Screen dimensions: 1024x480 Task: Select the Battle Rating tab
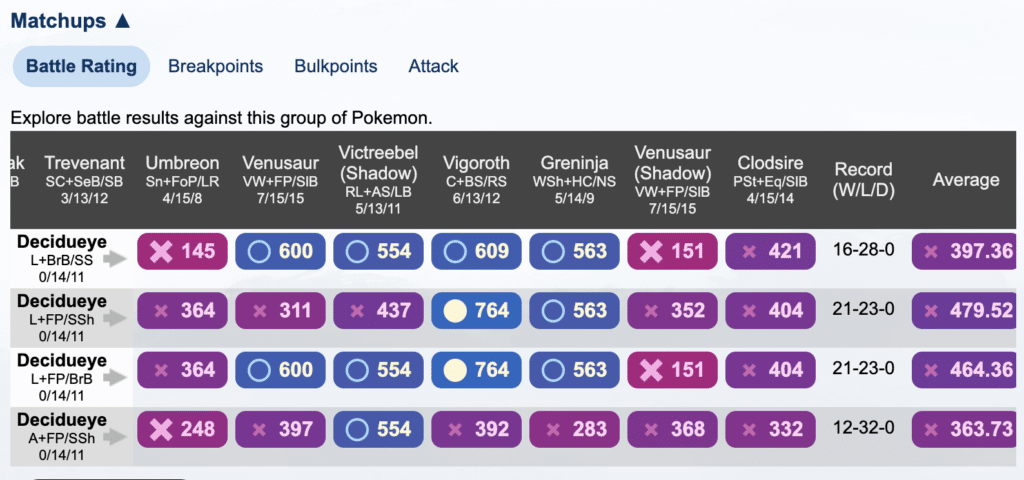click(x=82, y=66)
